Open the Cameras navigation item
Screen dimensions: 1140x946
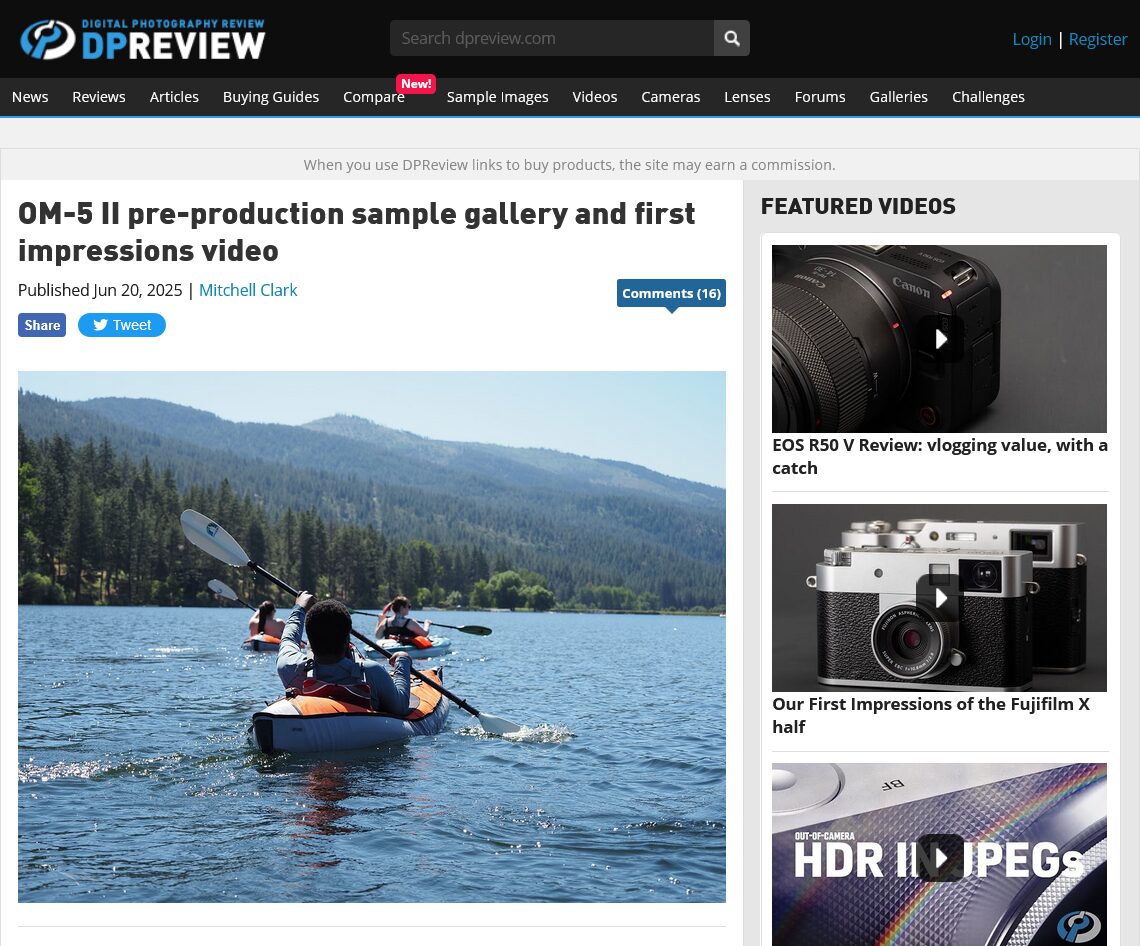[670, 97]
